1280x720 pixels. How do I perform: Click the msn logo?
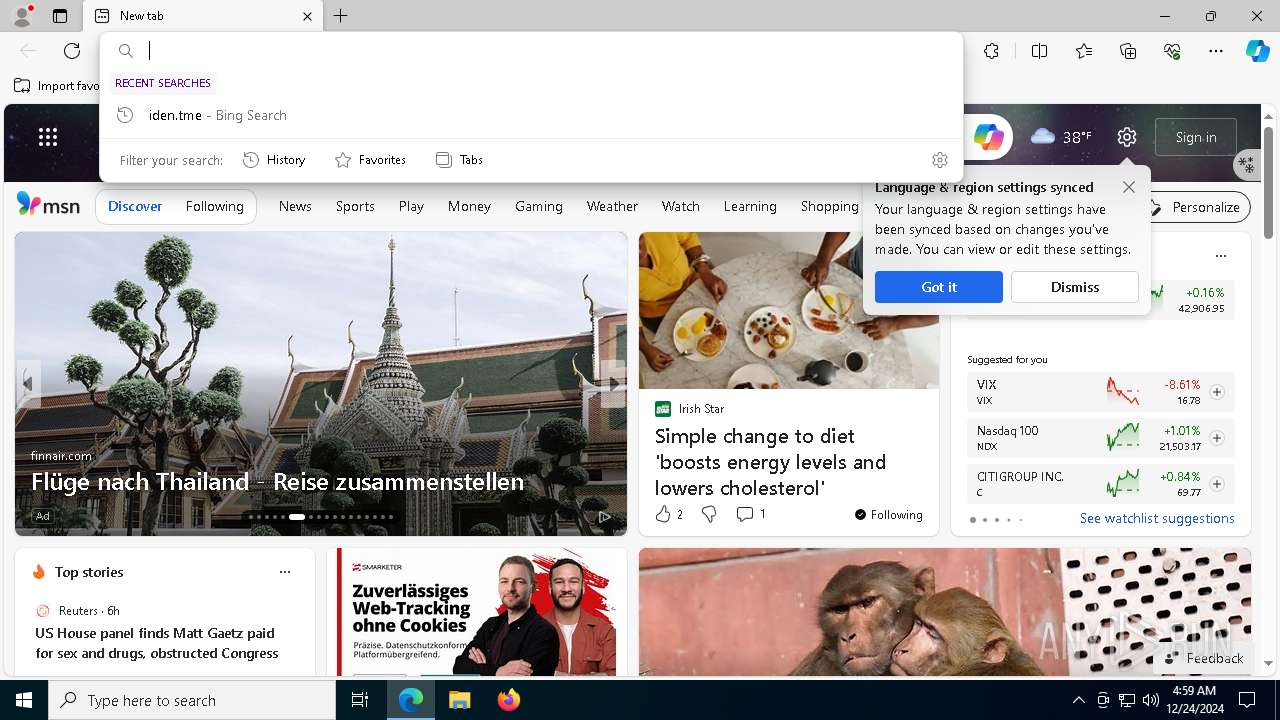(x=48, y=205)
